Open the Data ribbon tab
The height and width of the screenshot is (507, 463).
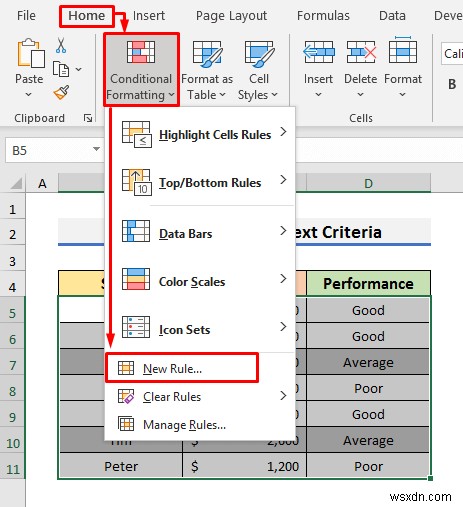tap(392, 16)
